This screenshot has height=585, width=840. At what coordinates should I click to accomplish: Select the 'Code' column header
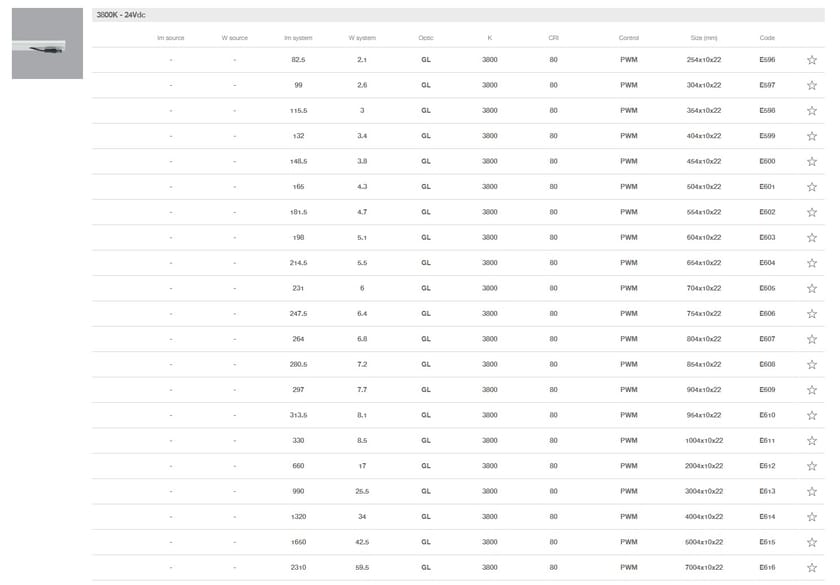(767, 38)
